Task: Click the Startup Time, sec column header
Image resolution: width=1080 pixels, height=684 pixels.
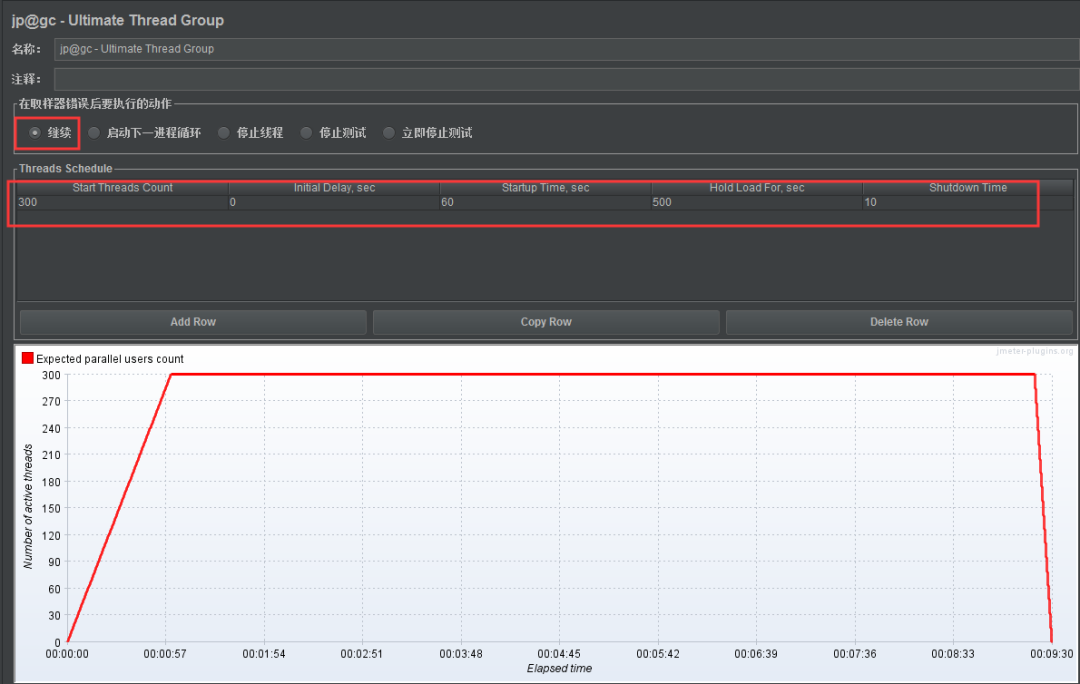Action: click(546, 187)
